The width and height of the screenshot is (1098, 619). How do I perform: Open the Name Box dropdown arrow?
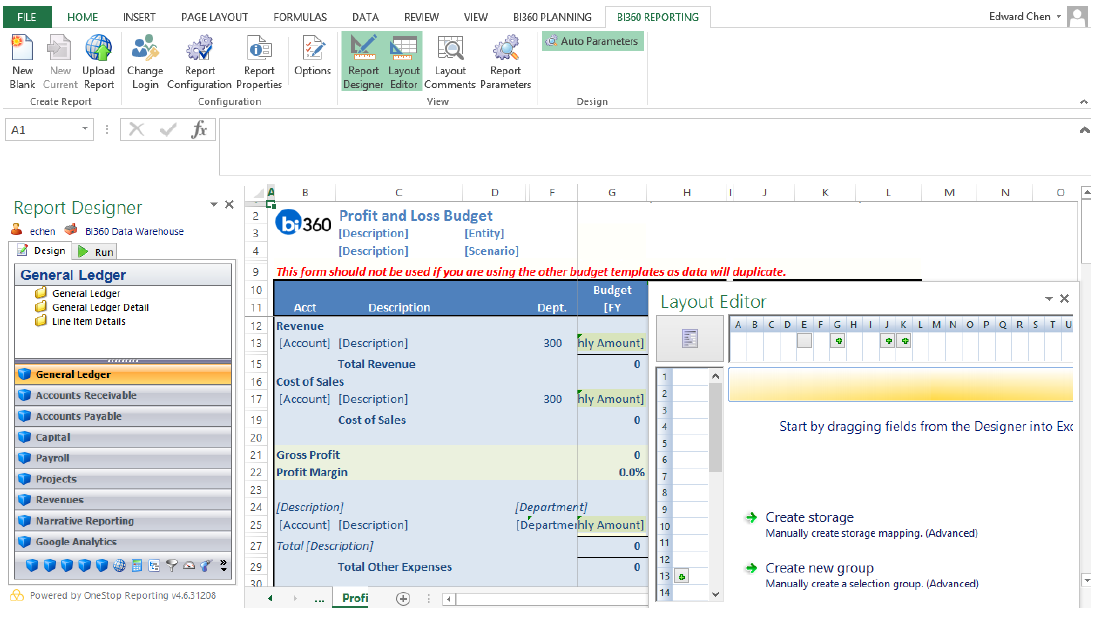click(85, 129)
